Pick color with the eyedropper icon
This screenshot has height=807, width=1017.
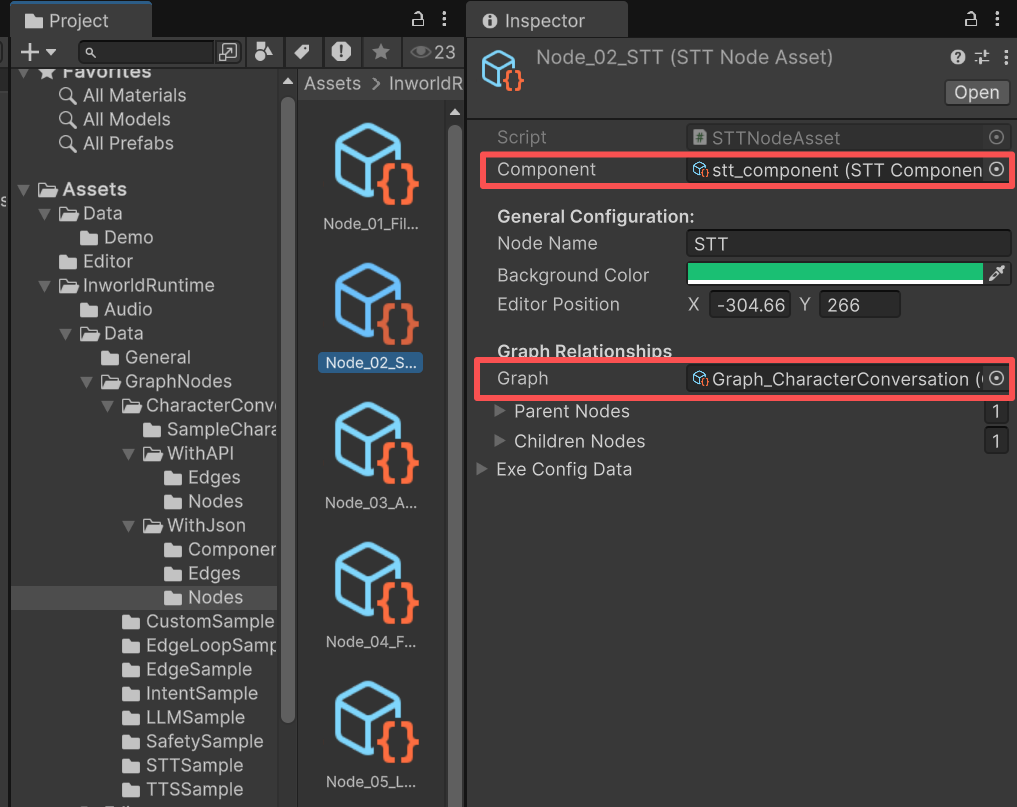coord(997,274)
